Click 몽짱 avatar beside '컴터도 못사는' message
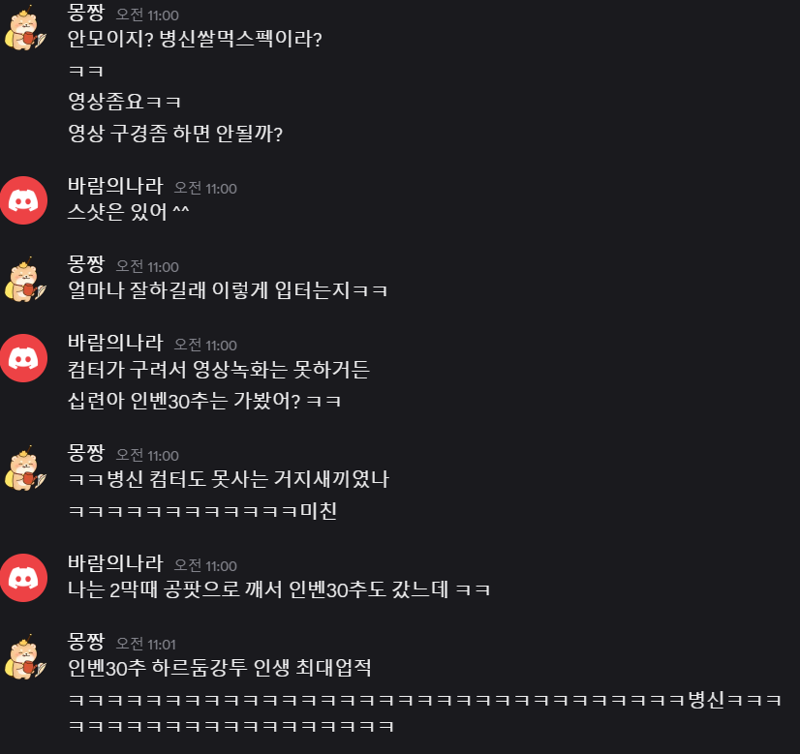800x754 pixels. coord(24,469)
